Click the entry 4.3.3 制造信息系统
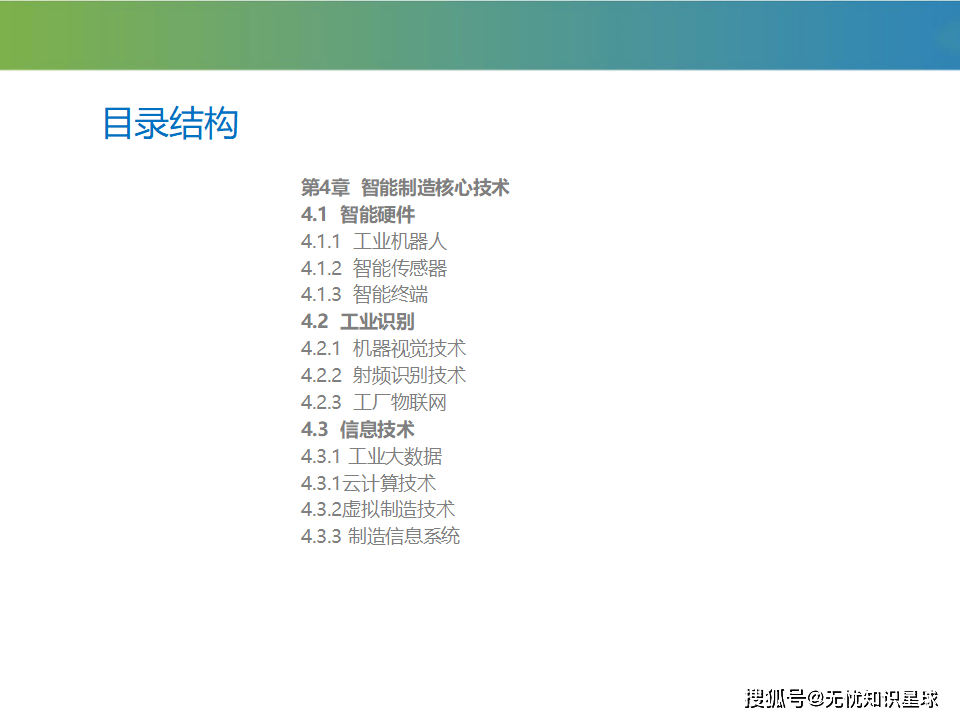This screenshot has width=960, height=720. coord(380,536)
